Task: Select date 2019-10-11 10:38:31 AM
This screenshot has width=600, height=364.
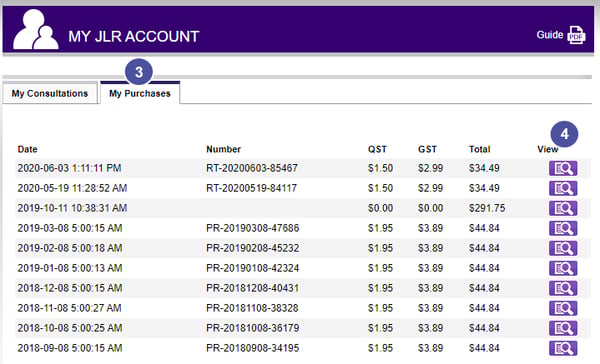Action: tap(72, 208)
